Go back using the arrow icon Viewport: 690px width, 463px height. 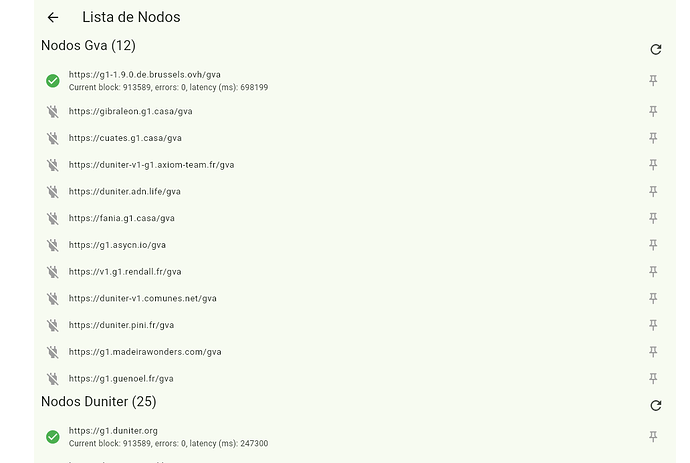(x=53, y=17)
